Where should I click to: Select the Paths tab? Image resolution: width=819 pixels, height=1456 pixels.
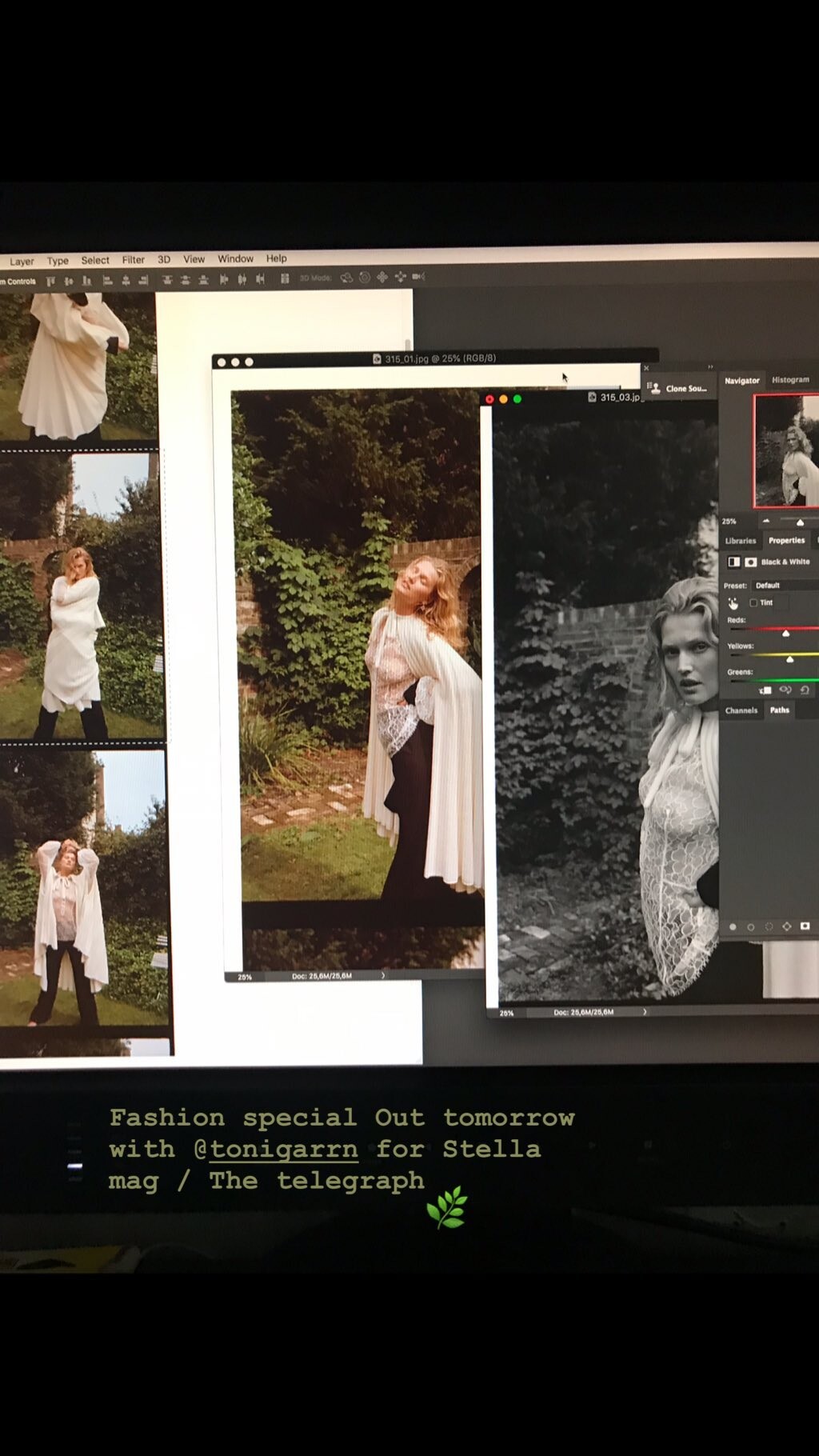(x=780, y=710)
